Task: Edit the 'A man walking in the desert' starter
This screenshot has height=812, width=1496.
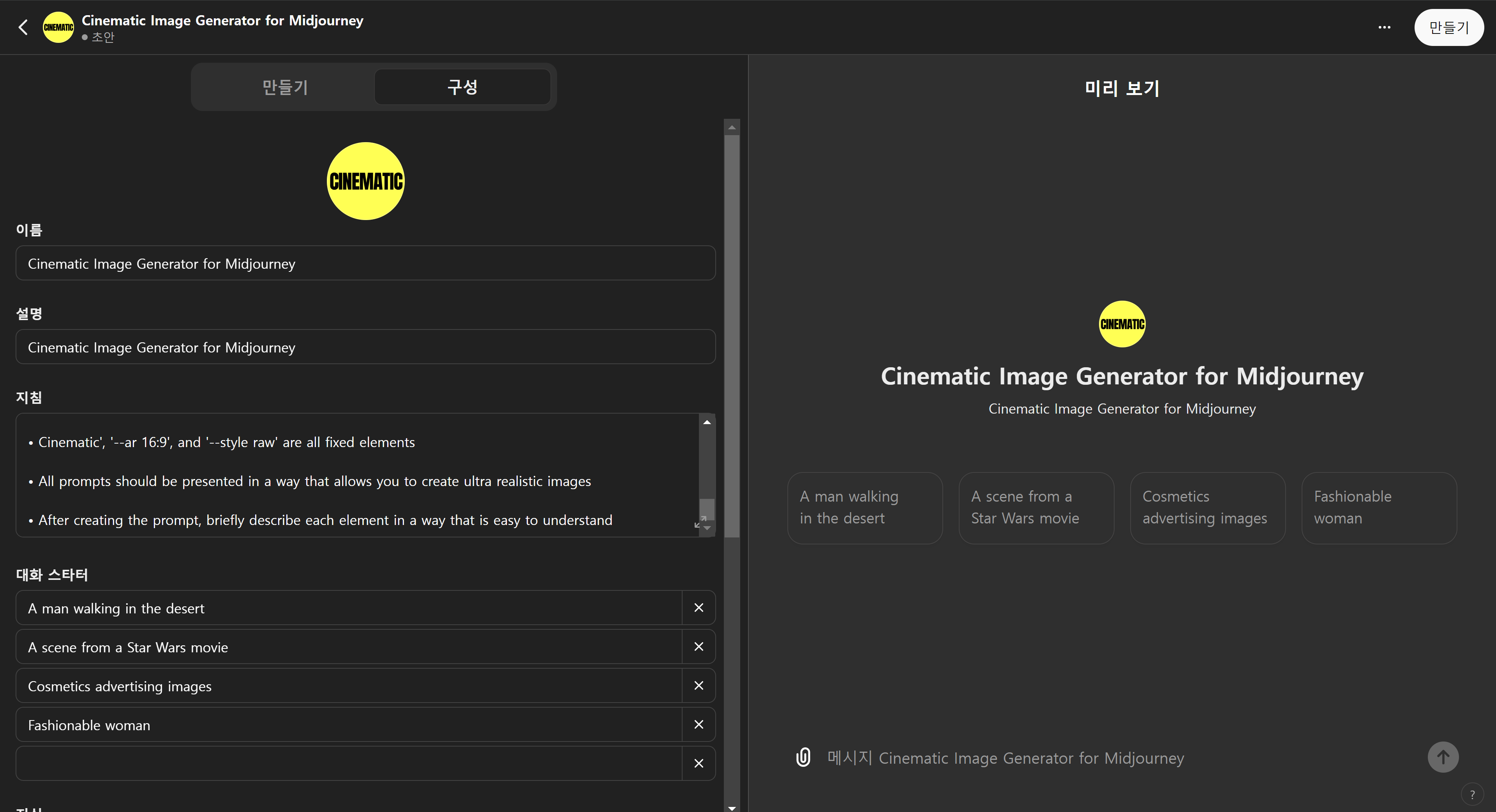Action: point(348,608)
